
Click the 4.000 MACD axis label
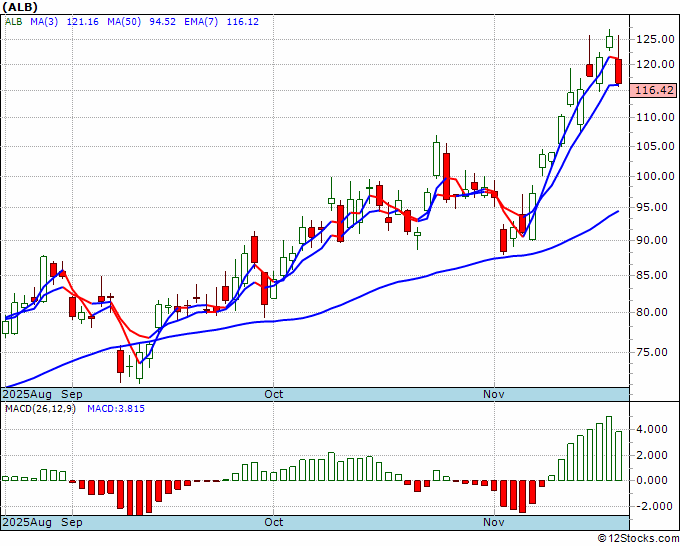[654, 429]
